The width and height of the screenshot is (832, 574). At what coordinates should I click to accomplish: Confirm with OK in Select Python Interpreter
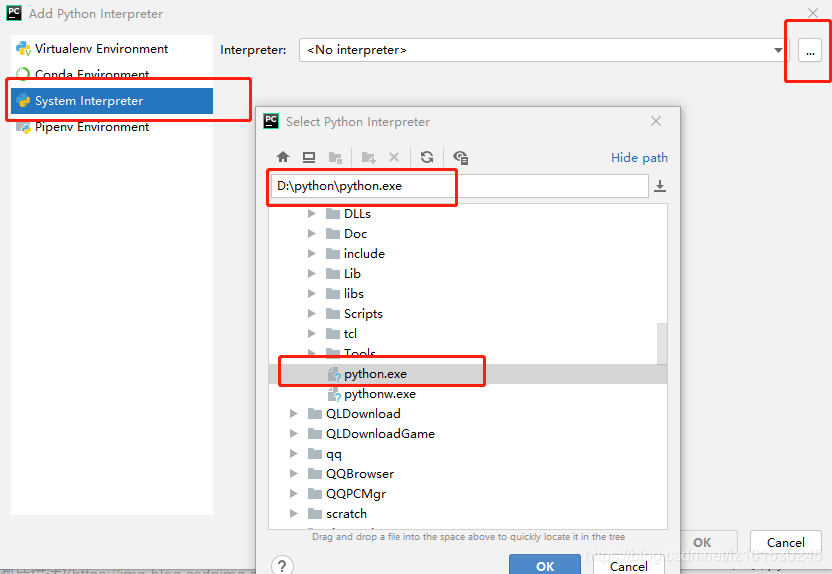[544, 566]
